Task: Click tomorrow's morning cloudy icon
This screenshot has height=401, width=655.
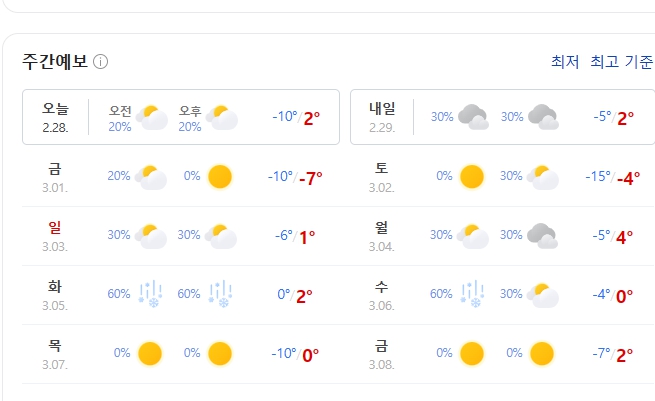Action: click(473, 117)
